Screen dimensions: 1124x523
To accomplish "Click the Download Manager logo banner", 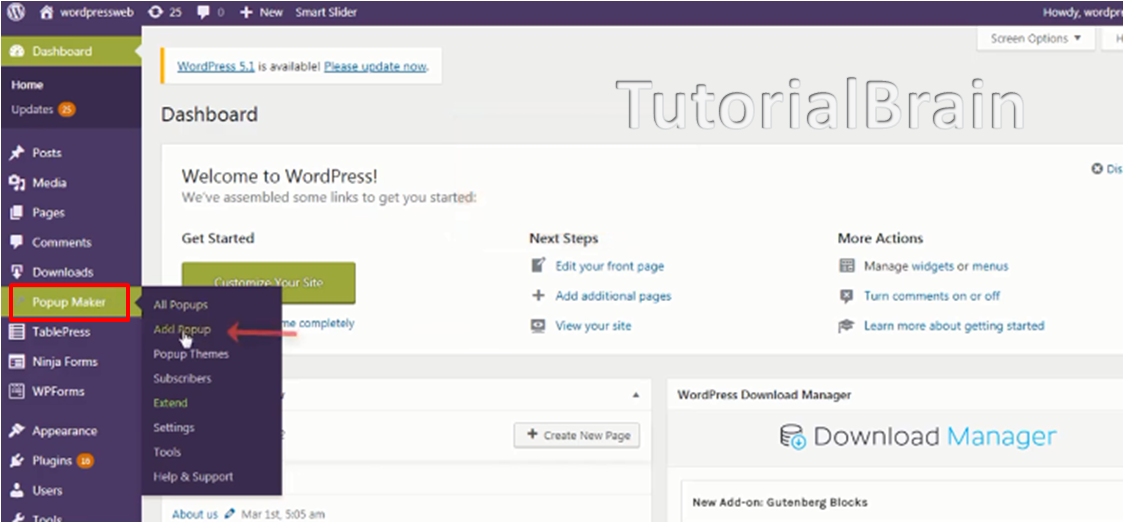I will (918, 436).
